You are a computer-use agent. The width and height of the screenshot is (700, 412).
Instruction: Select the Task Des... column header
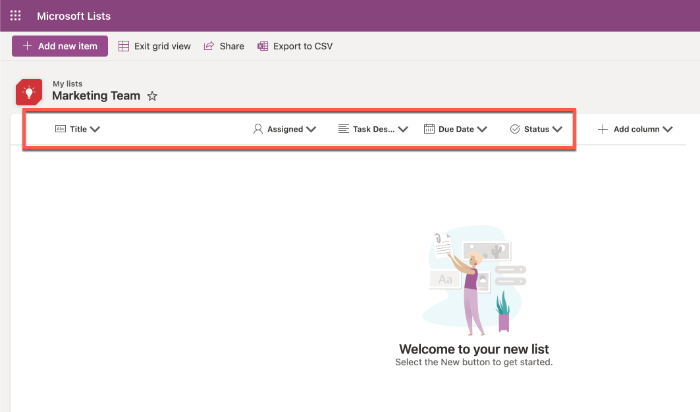pos(374,129)
